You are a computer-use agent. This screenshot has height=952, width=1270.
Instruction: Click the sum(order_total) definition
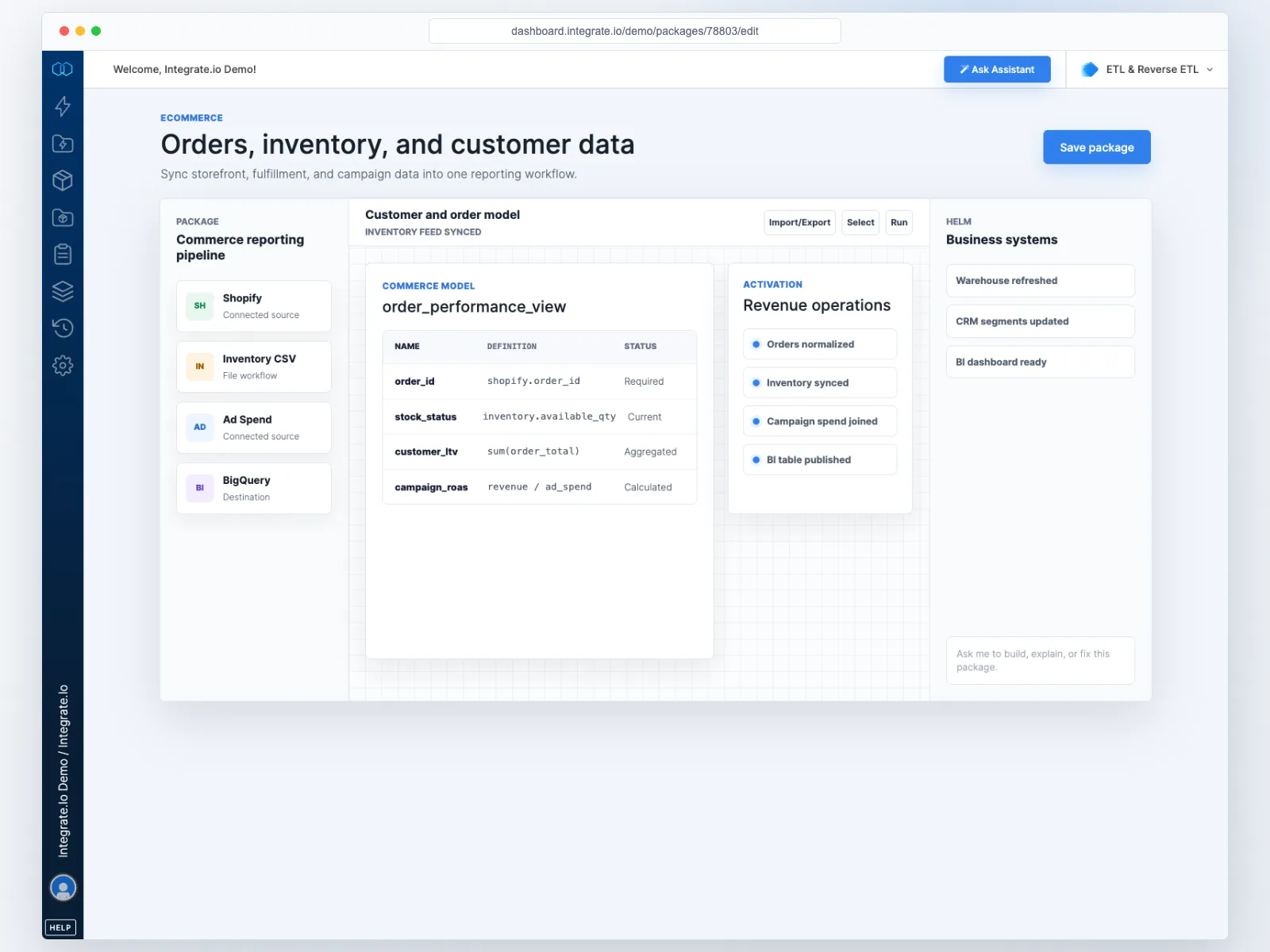[533, 451]
